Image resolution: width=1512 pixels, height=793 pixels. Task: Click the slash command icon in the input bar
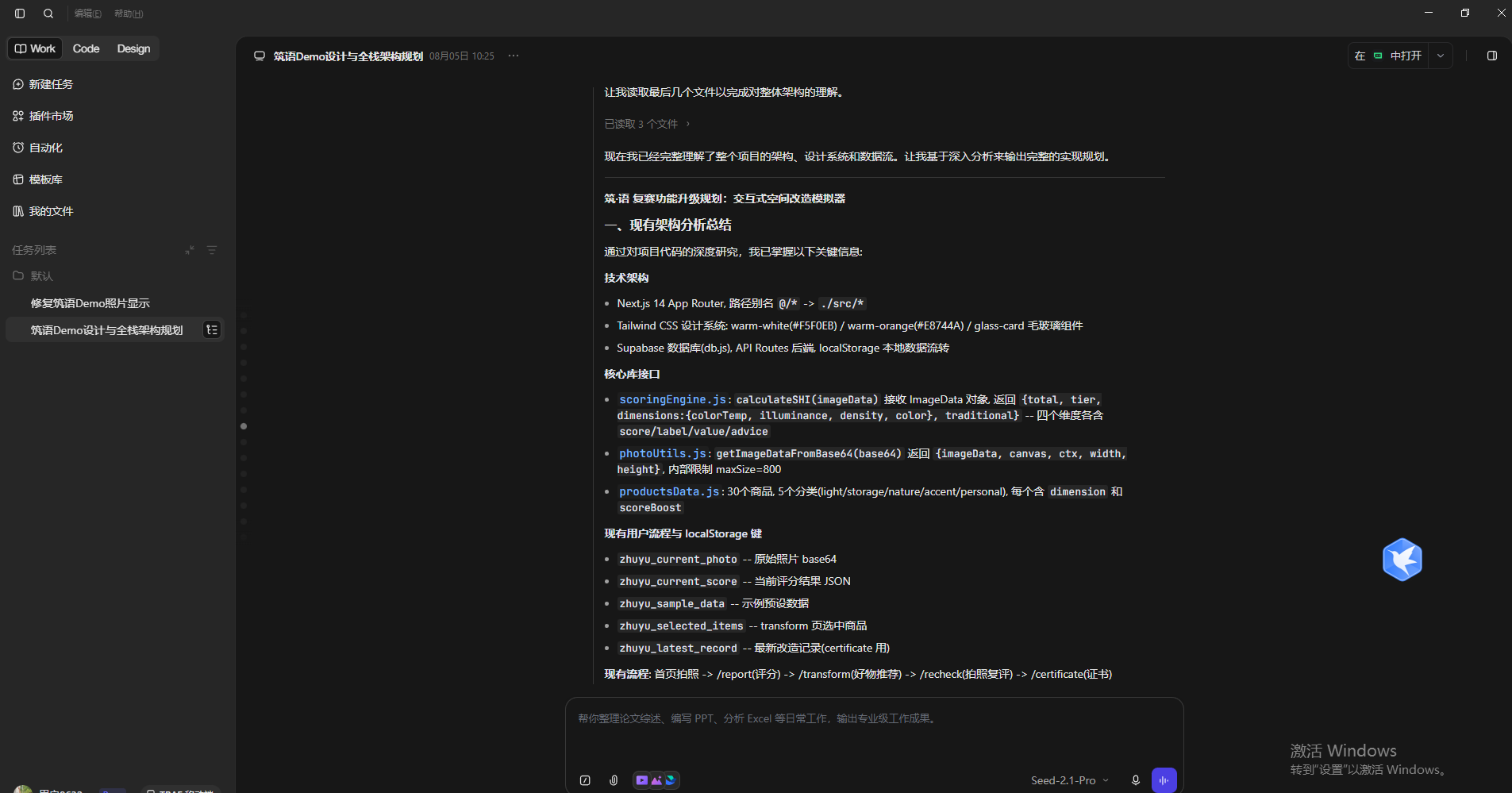585,780
